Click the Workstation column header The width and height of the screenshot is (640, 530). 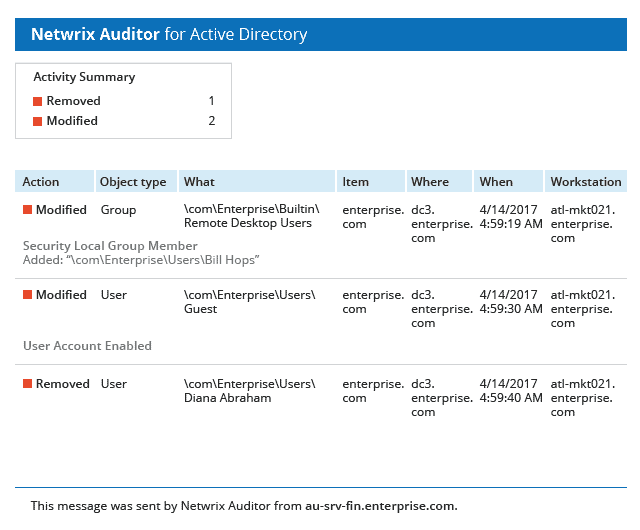point(586,182)
